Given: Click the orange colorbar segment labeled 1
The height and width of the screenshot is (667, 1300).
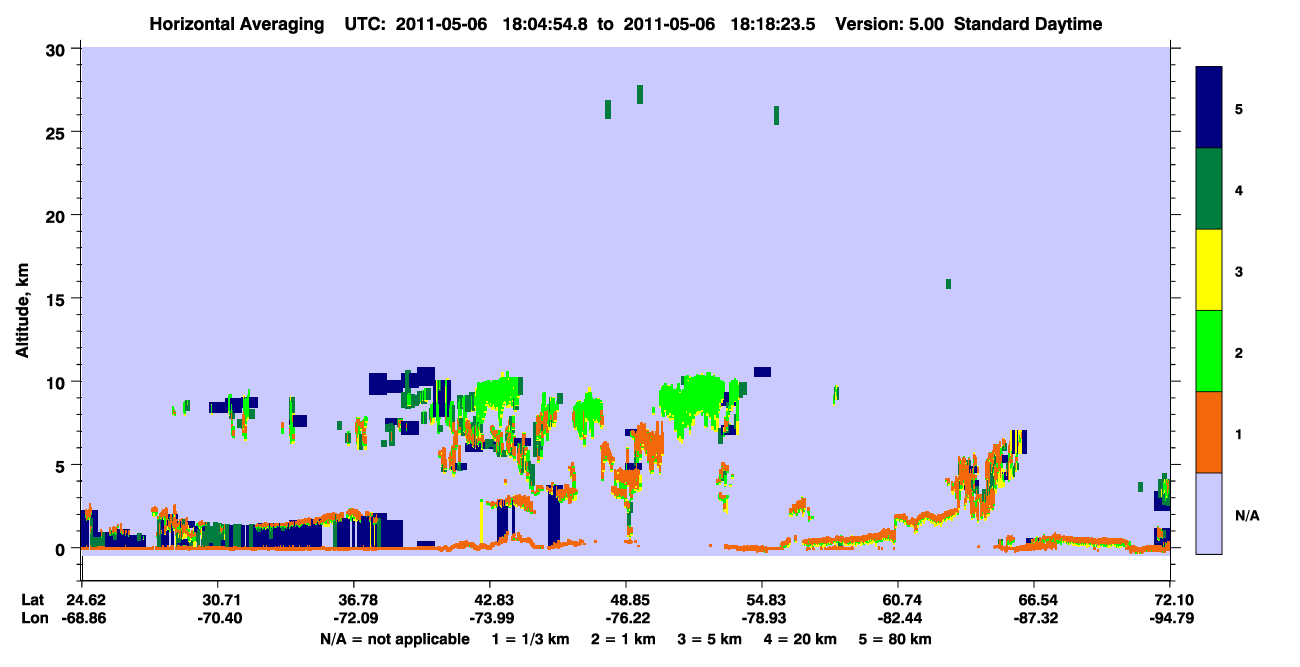Looking at the screenshot, I should (1209, 432).
